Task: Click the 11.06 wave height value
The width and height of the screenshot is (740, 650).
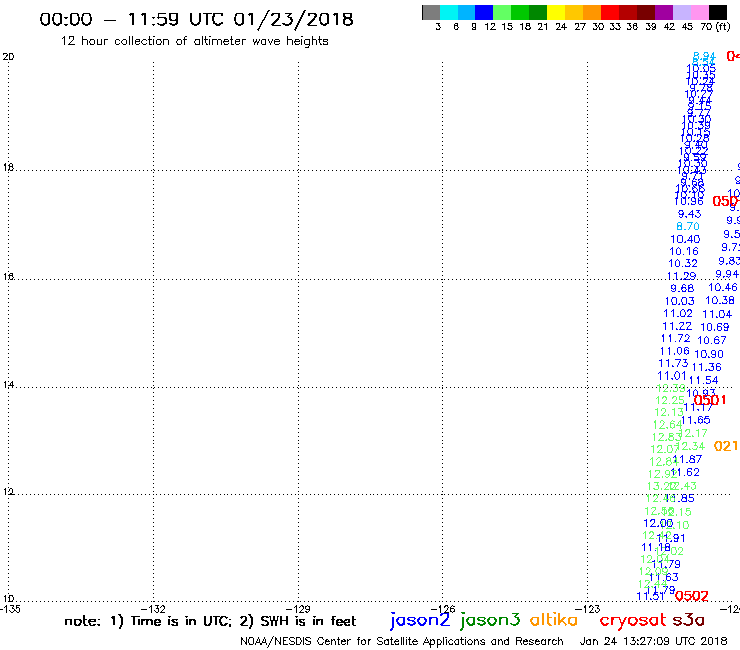Action: (674, 351)
